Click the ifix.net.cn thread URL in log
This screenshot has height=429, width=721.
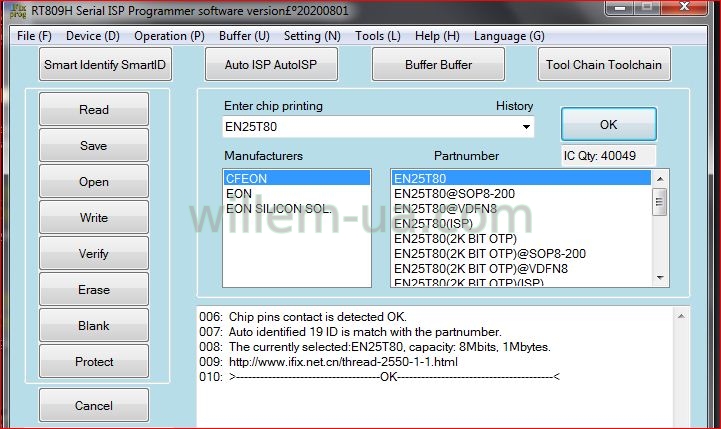[343, 362]
